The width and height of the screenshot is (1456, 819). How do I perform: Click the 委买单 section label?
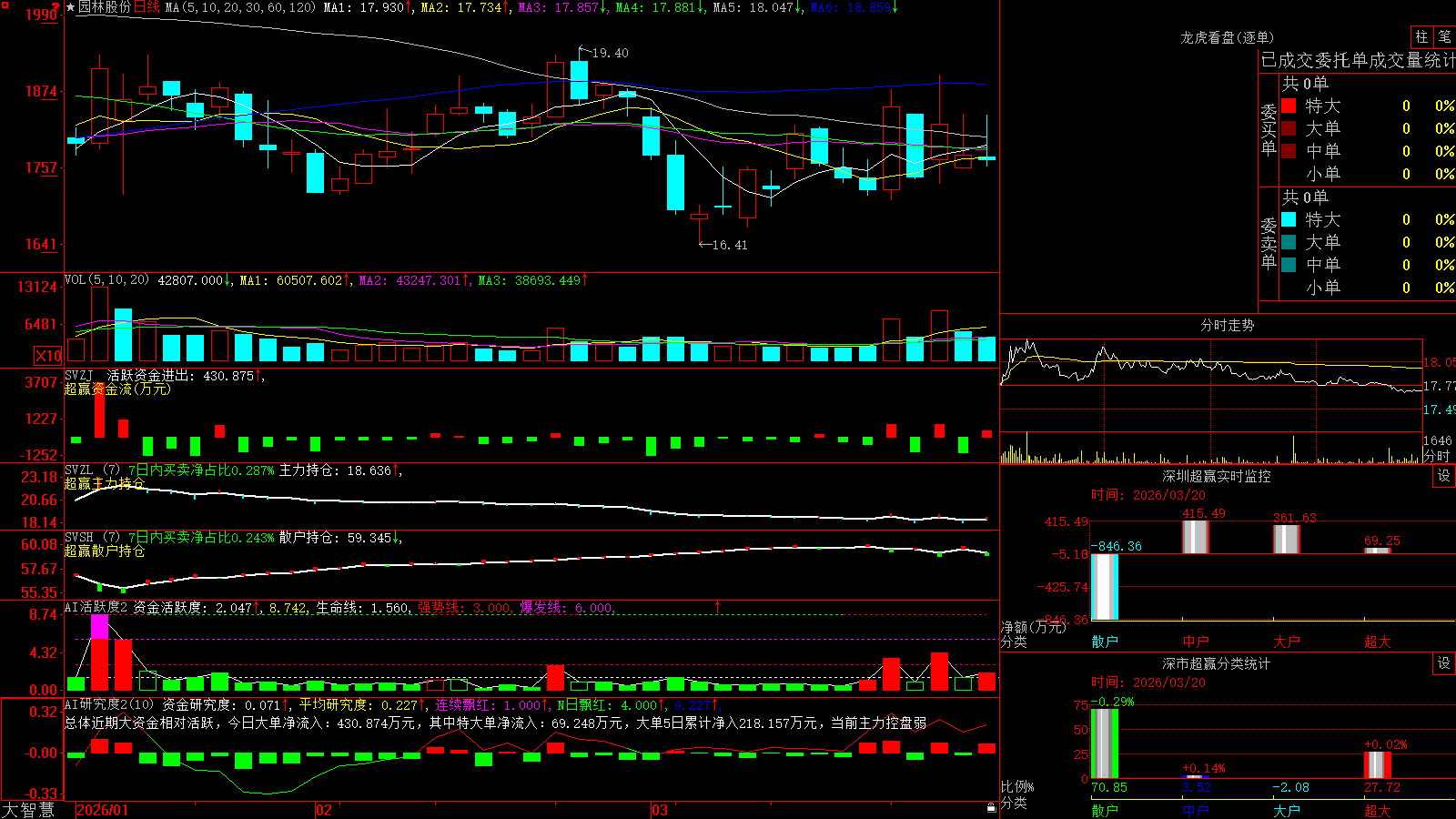tap(1269, 130)
